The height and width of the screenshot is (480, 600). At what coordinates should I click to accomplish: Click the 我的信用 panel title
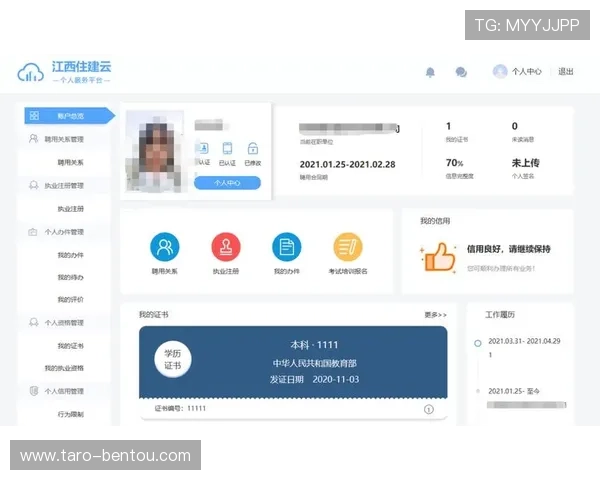tap(435, 221)
